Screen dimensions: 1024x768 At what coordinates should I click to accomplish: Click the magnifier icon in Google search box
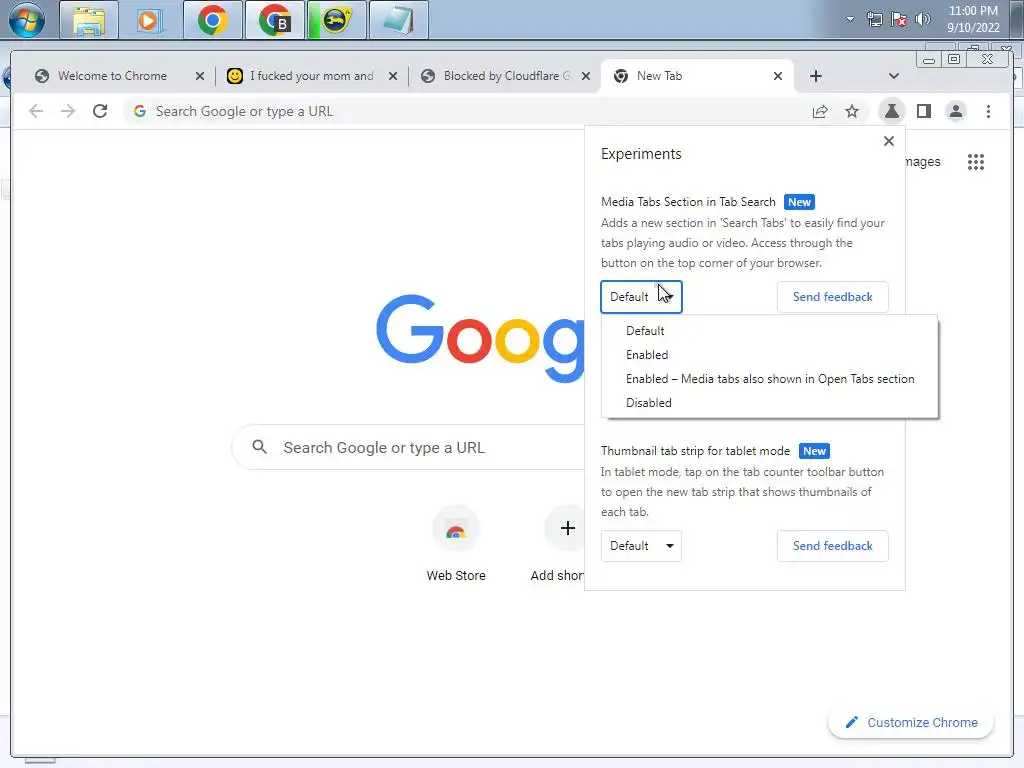(259, 447)
